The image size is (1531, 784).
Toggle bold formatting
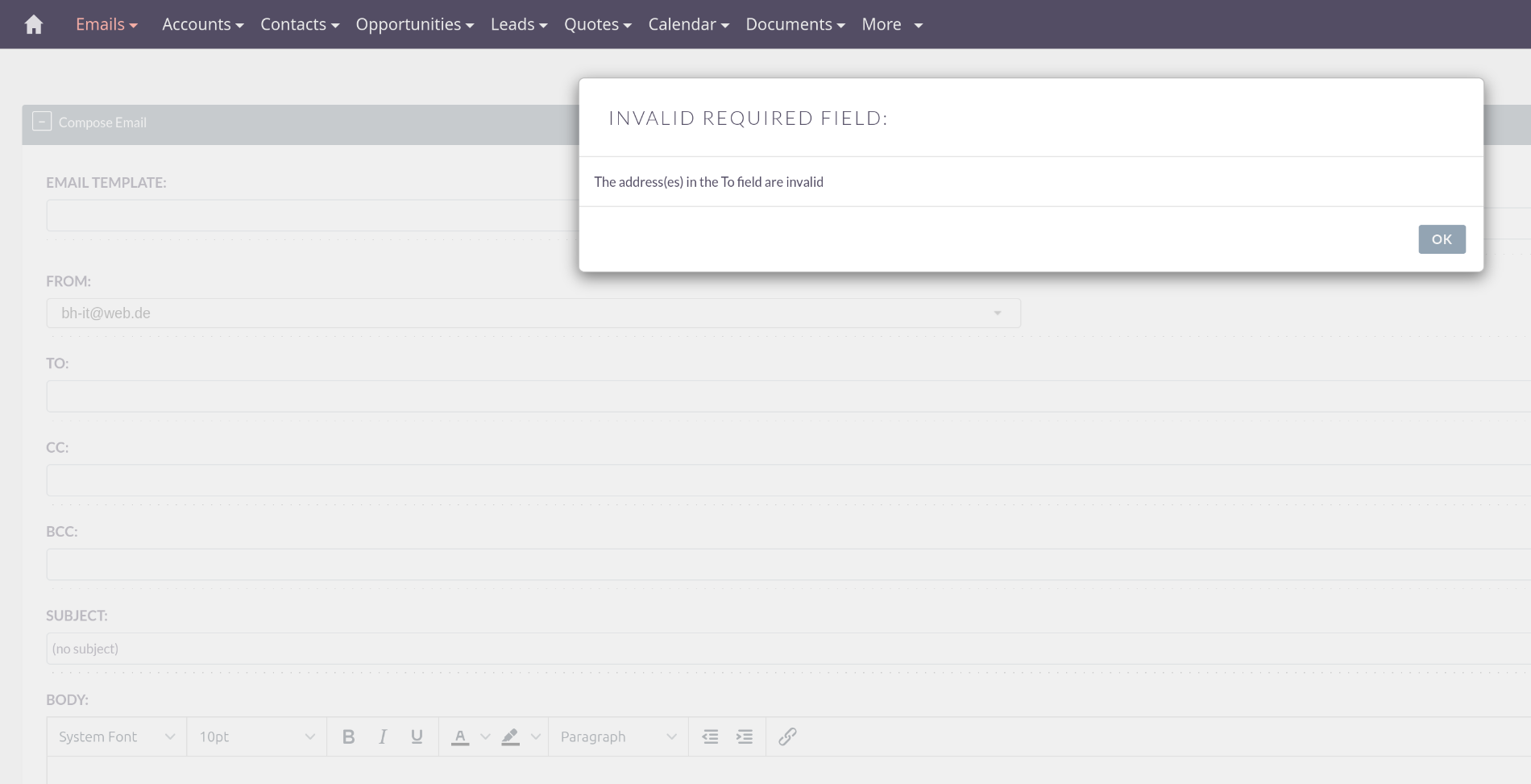click(348, 736)
